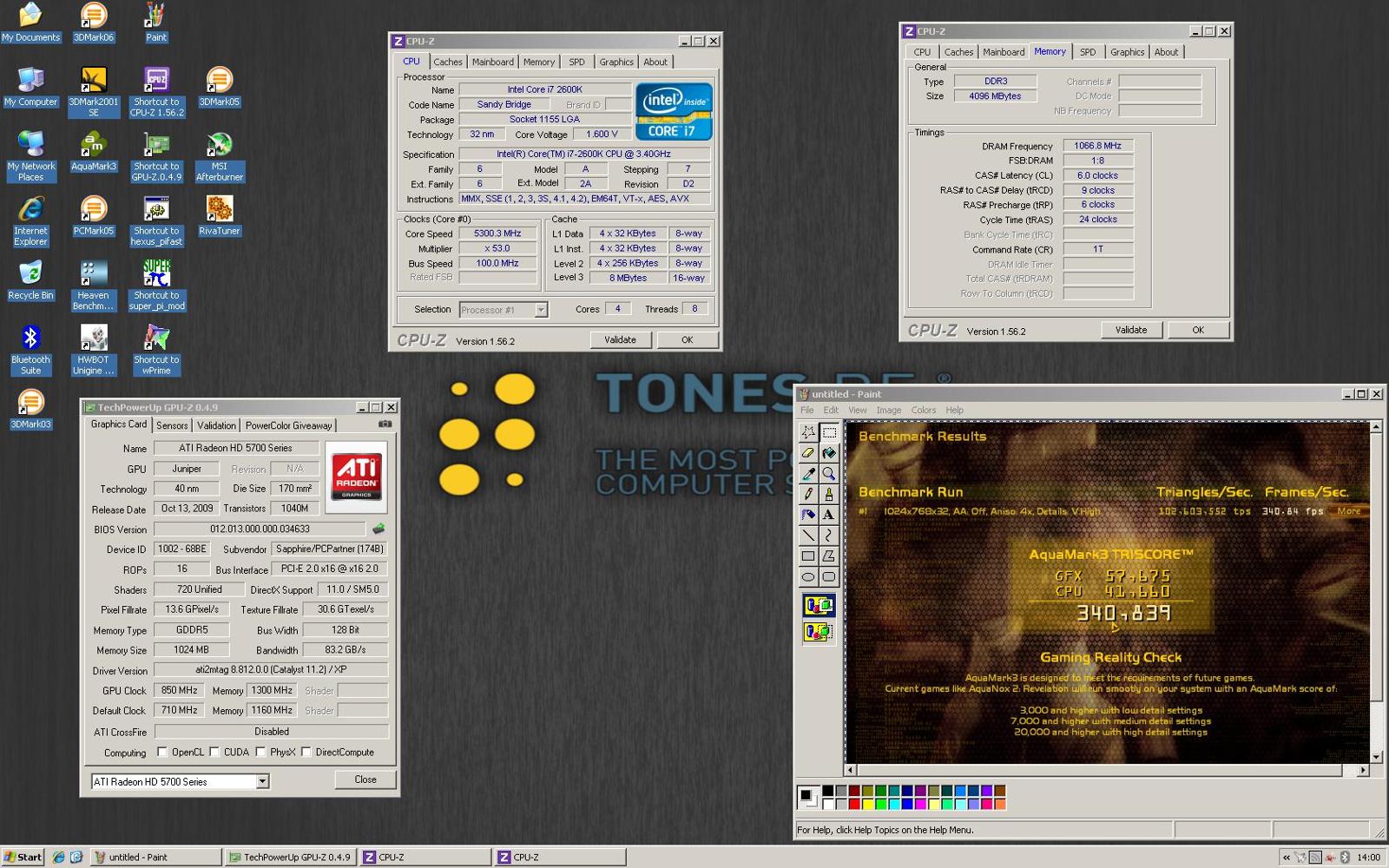Open the File menu in Paint
This screenshot has height=868, width=1389.
click(807, 410)
